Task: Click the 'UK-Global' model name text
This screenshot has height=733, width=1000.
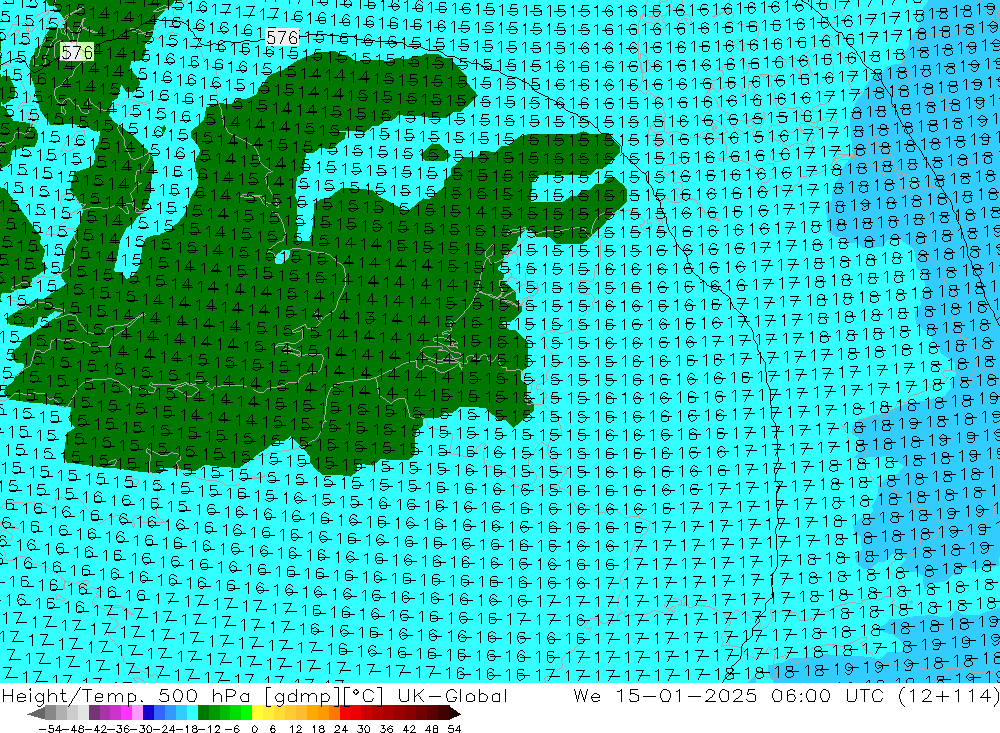Action: coord(452,696)
